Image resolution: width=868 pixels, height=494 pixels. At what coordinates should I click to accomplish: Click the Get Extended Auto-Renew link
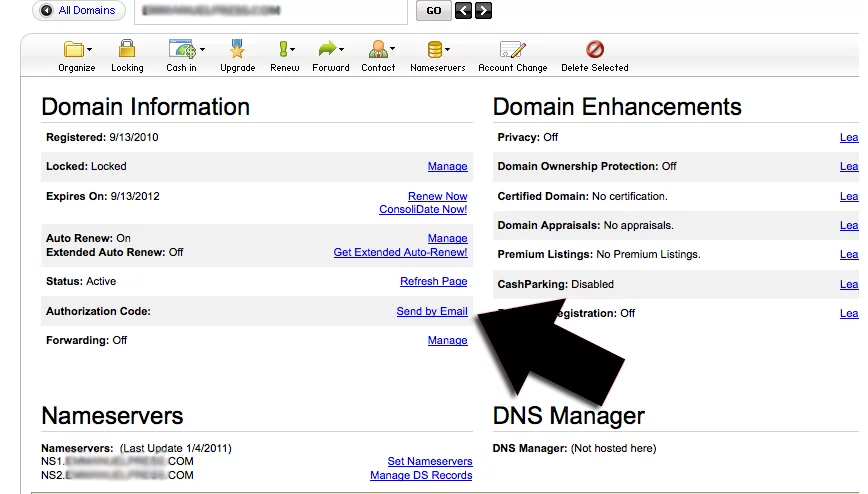(x=400, y=252)
